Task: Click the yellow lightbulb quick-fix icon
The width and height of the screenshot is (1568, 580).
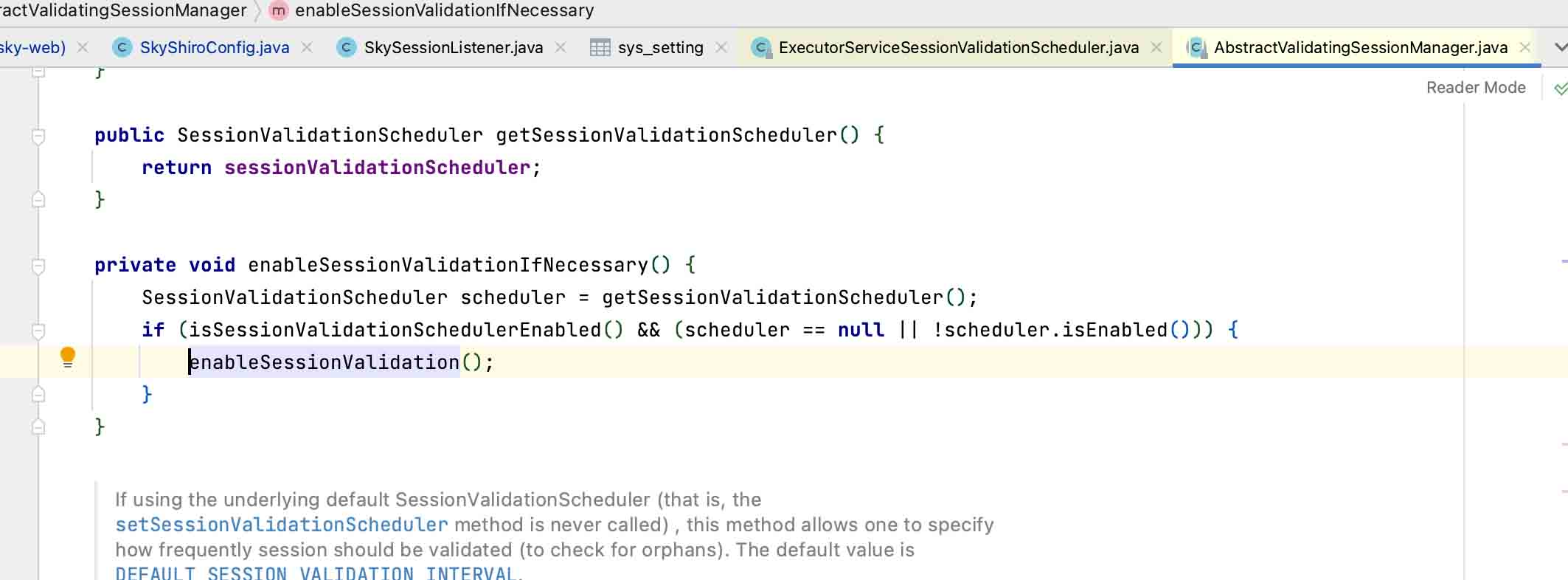Action: [68, 358]
